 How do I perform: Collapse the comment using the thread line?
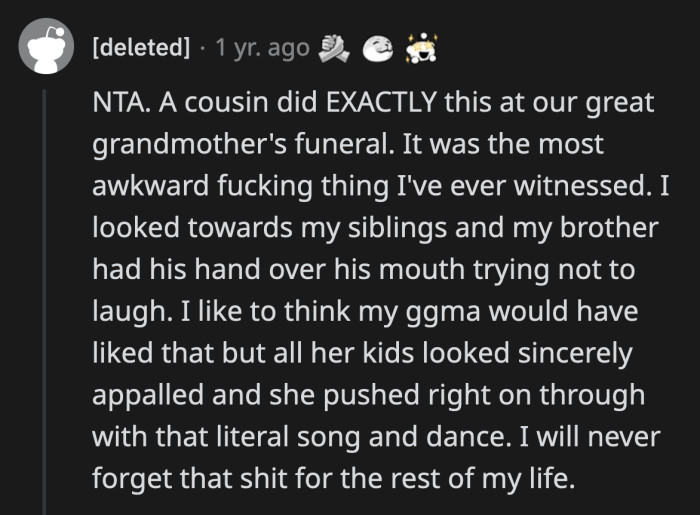pos(46,300)
